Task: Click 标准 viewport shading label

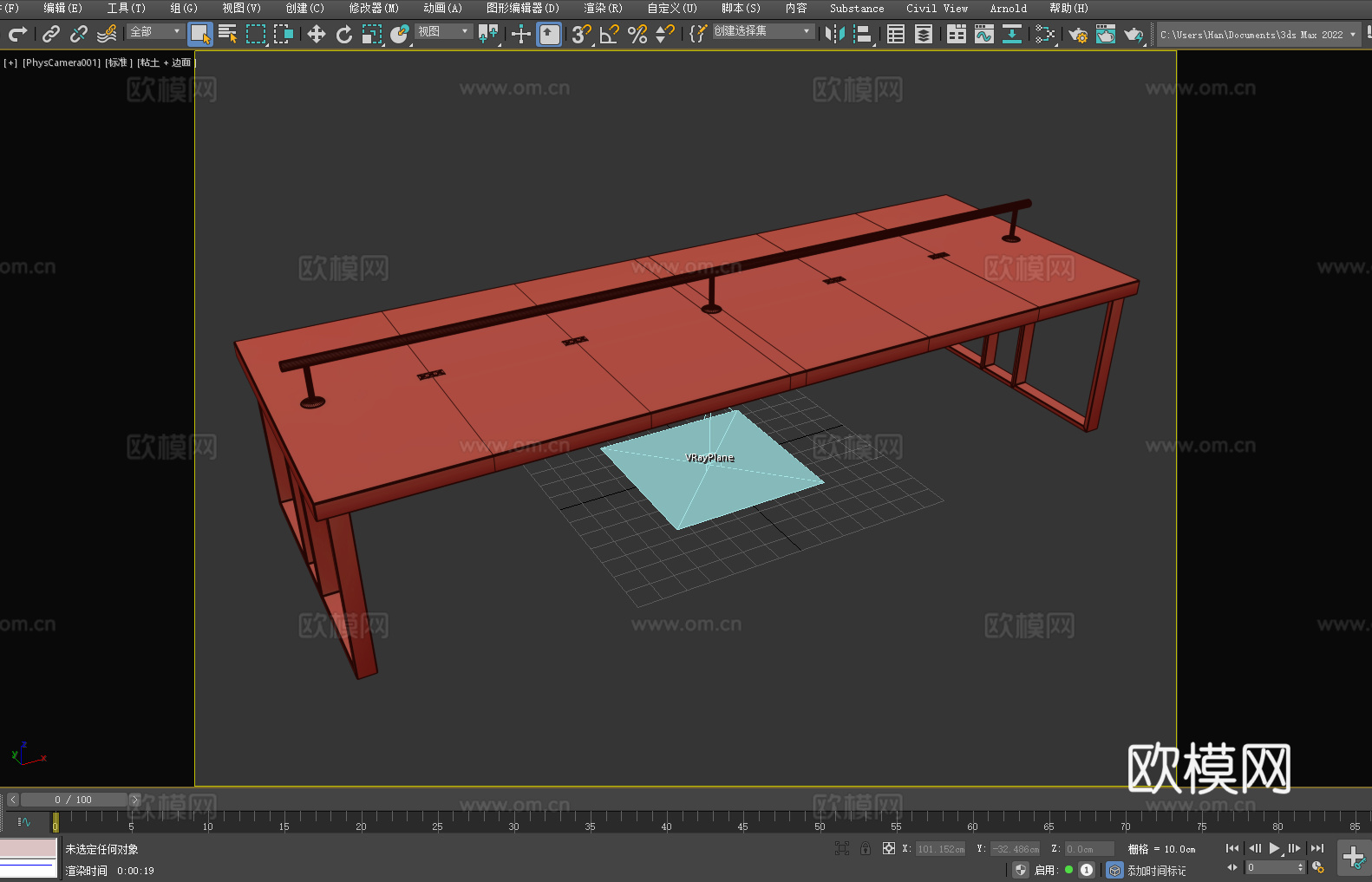Action: coord(119,62)
